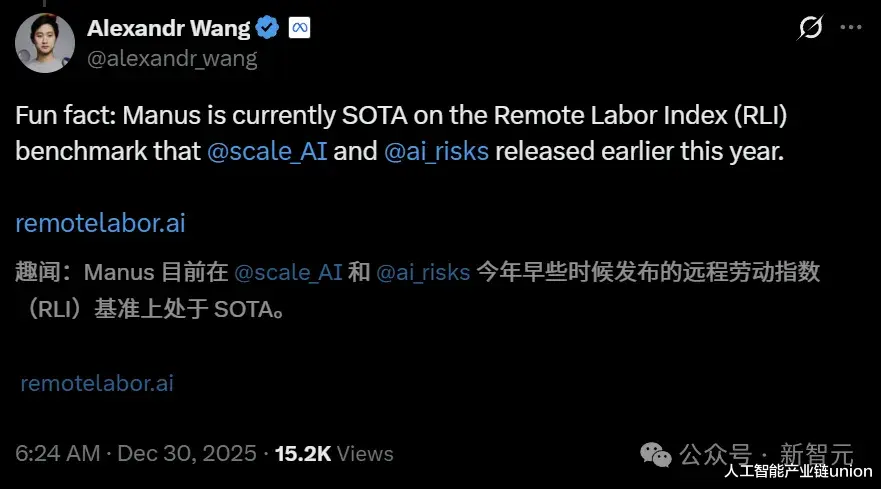Click the 6:24 AM · Dec 30, 2025 timestamp
881x489 pixels.
136,453
